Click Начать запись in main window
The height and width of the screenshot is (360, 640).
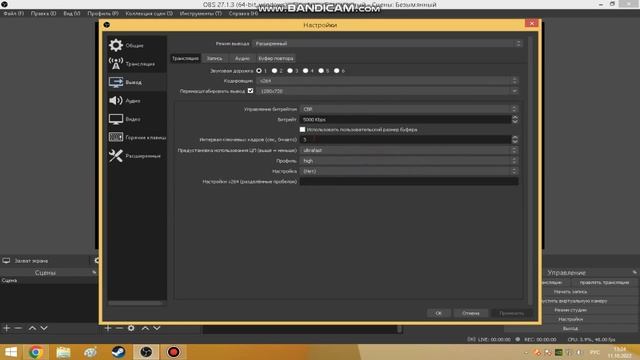(x=570, y=292)
